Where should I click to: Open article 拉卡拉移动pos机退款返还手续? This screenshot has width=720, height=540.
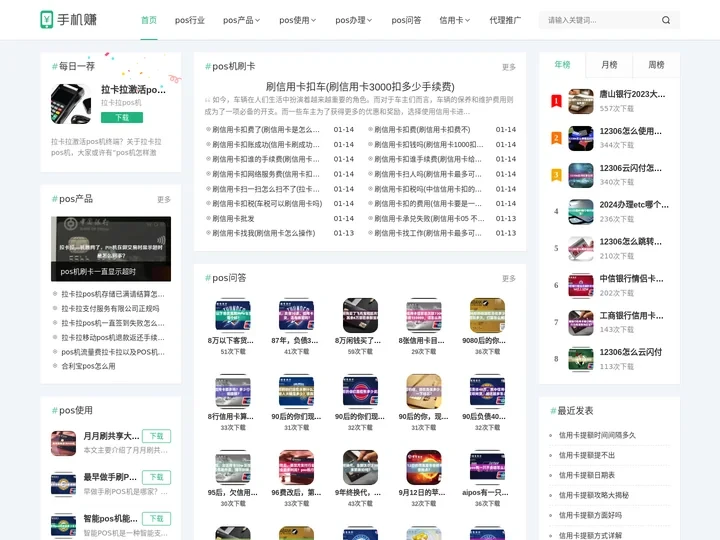113,338
